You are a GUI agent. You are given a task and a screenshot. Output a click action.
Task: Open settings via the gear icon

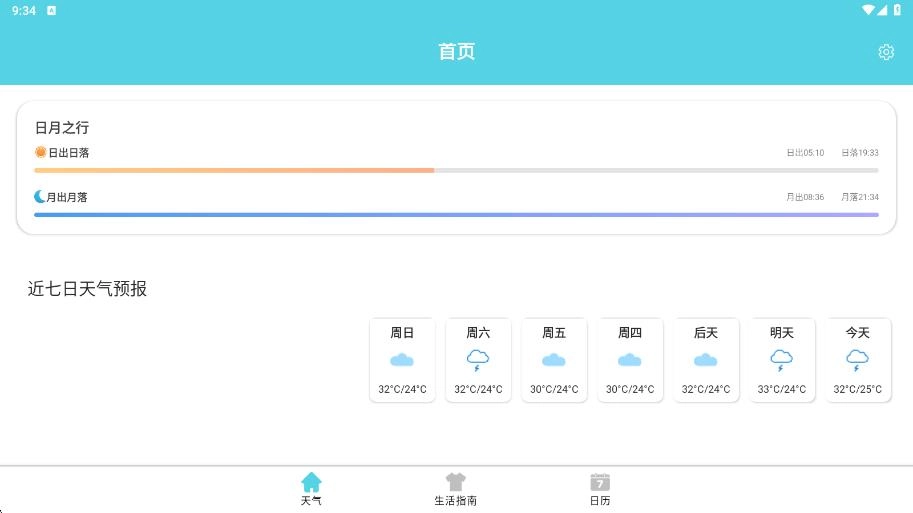[x=885, y=52]
